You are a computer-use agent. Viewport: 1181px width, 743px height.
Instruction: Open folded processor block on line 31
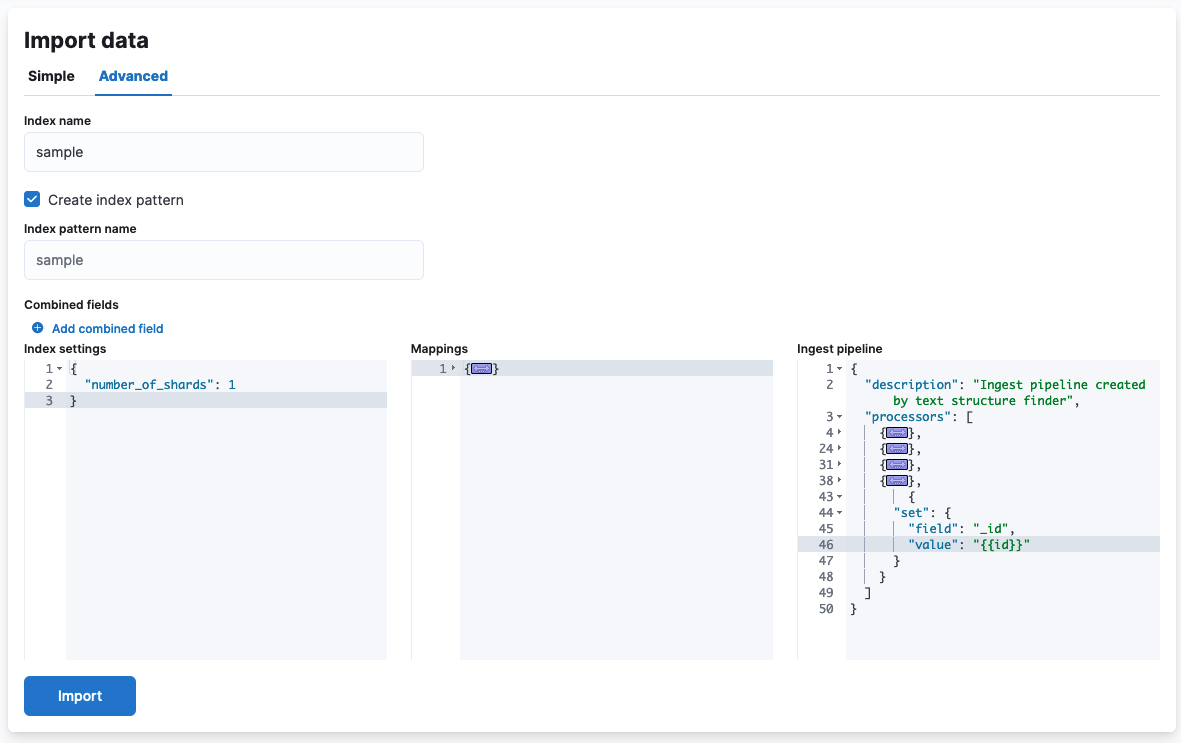point(896,465)
